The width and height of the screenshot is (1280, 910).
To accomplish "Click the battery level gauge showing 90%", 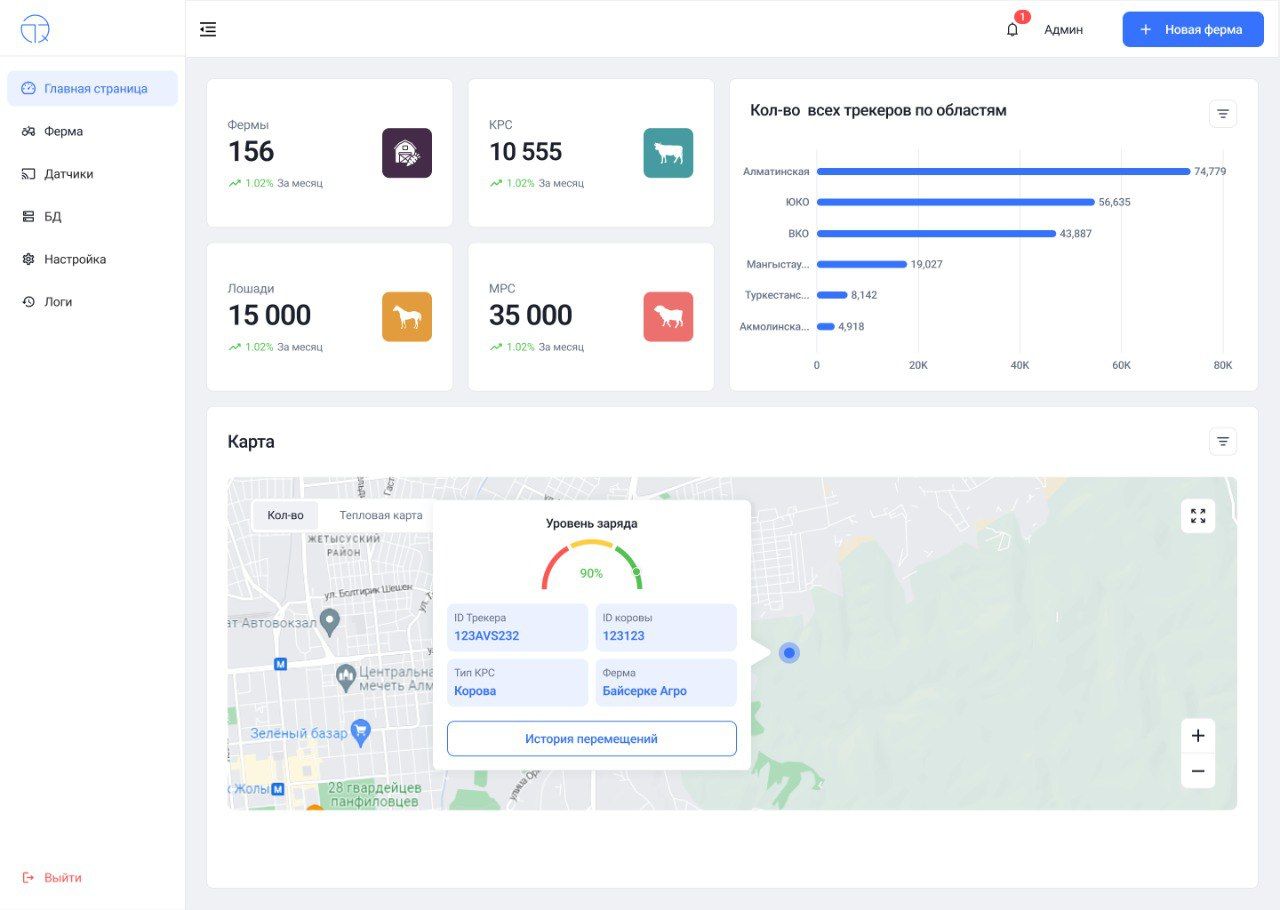I will [591, 565].
